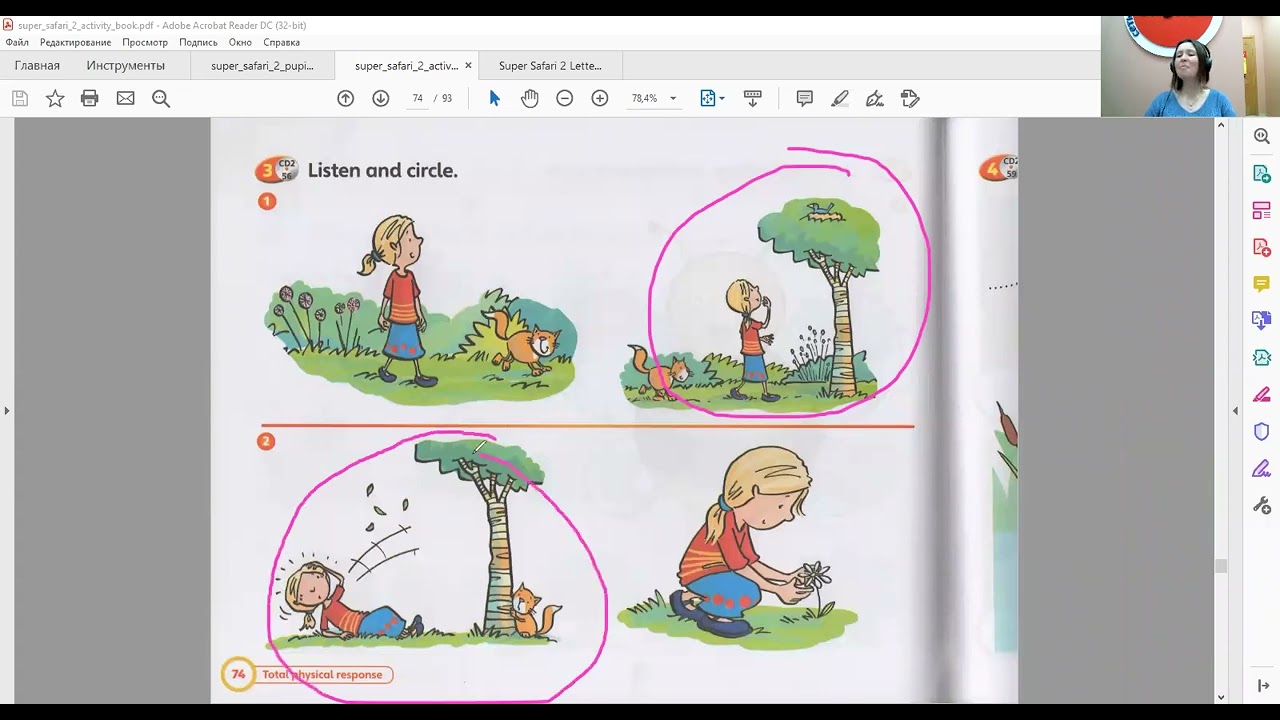
Task: Zoom in with the plus button
Action: [x=600, y=98]
